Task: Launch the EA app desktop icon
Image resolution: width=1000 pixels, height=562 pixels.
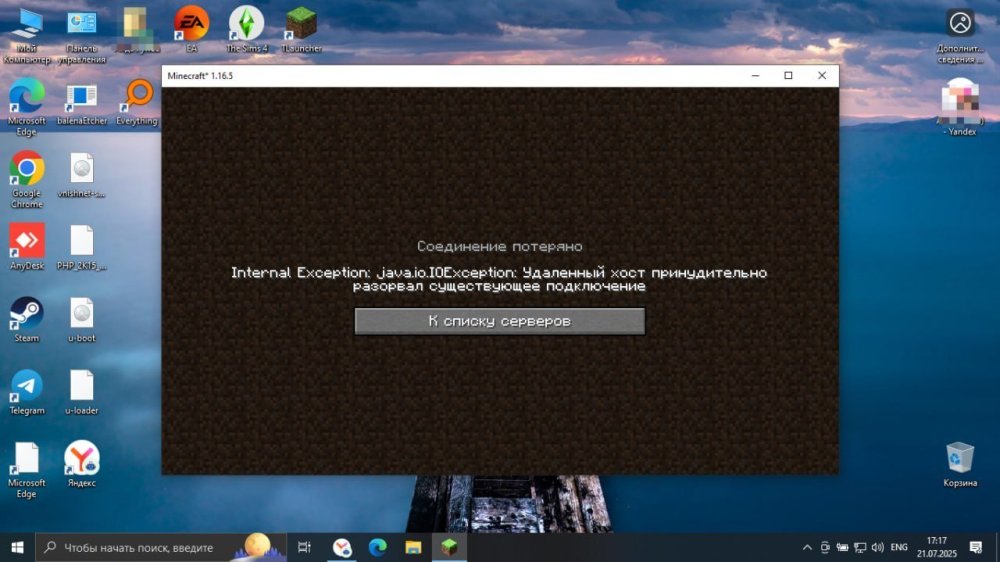Action: tap(191, 29)
